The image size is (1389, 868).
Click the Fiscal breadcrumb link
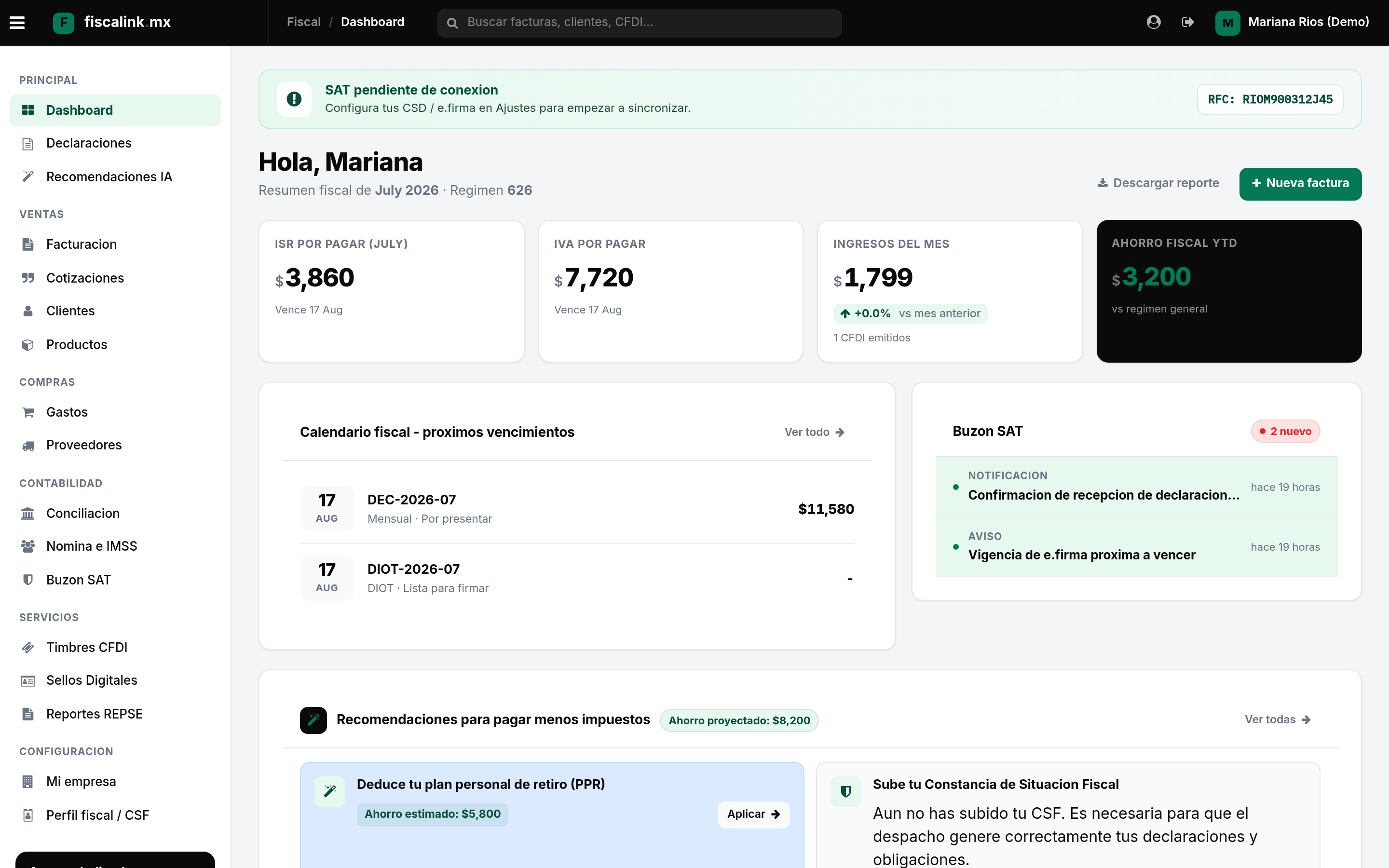(304, 22)
